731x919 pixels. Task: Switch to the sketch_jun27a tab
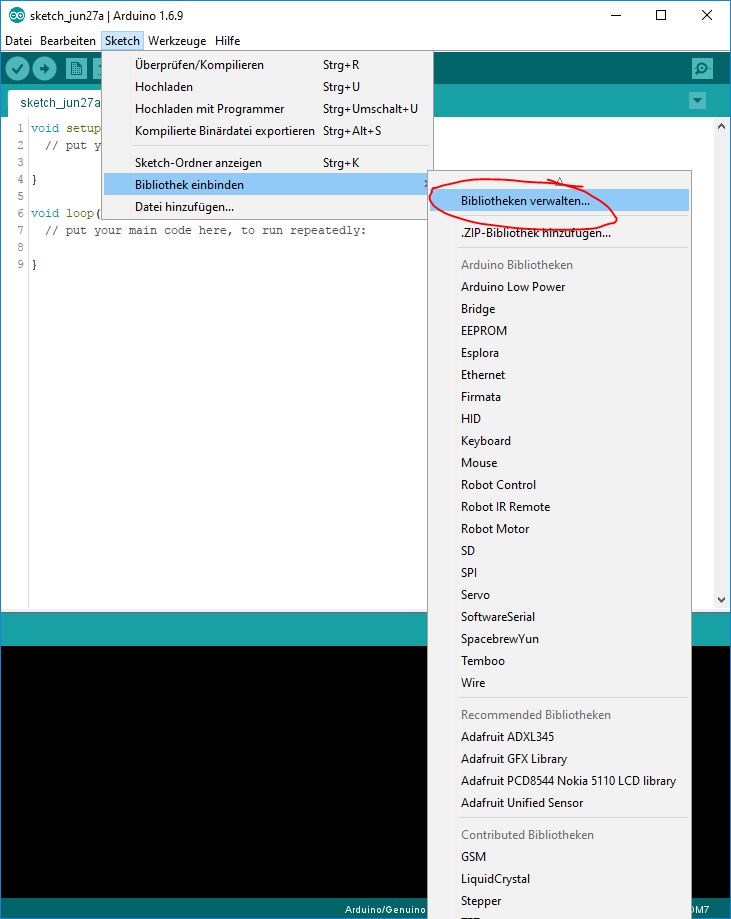[58, 102]
